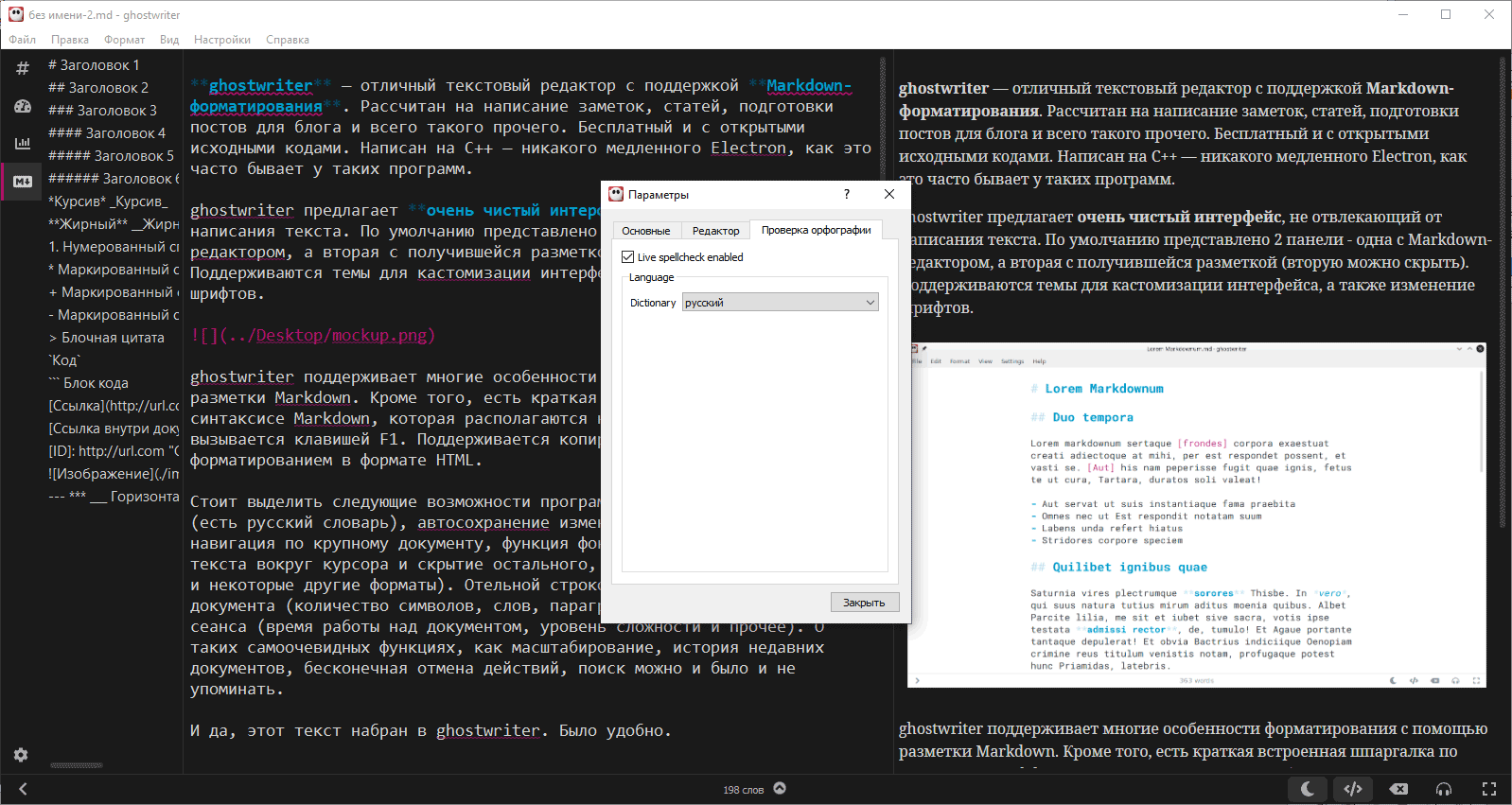Toggle Hemingway mode backspace icon
The height and width of the screenshot is (805, 1512).
coord(1398,789)
